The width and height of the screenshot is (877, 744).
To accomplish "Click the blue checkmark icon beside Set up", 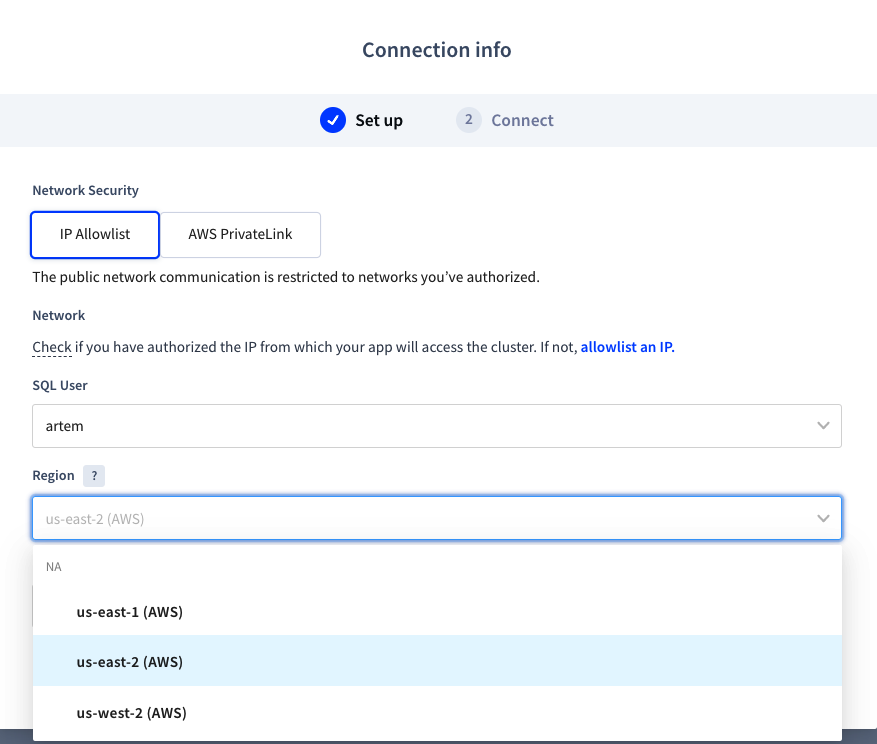I will 333,120.
